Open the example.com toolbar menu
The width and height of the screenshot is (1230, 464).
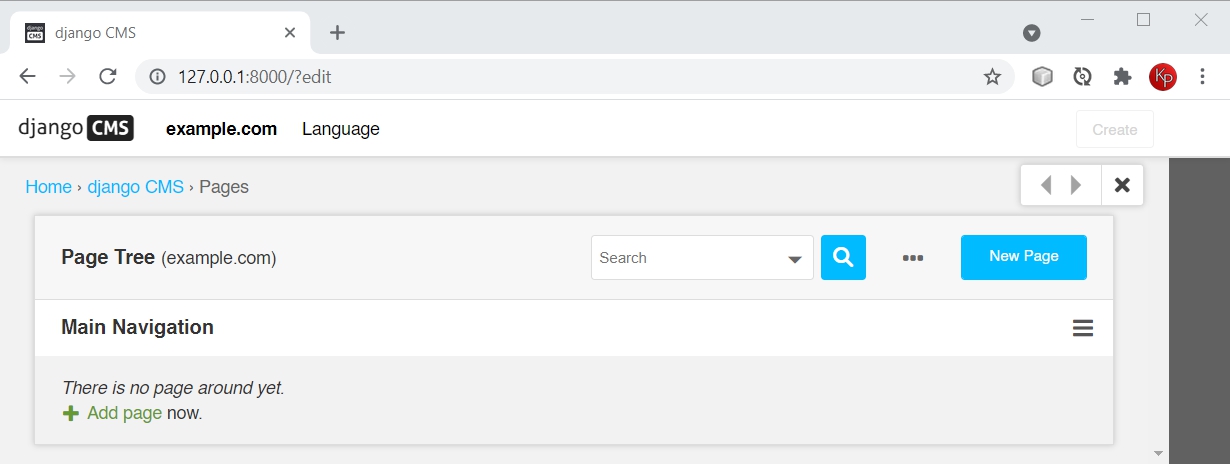pos(221,129)
